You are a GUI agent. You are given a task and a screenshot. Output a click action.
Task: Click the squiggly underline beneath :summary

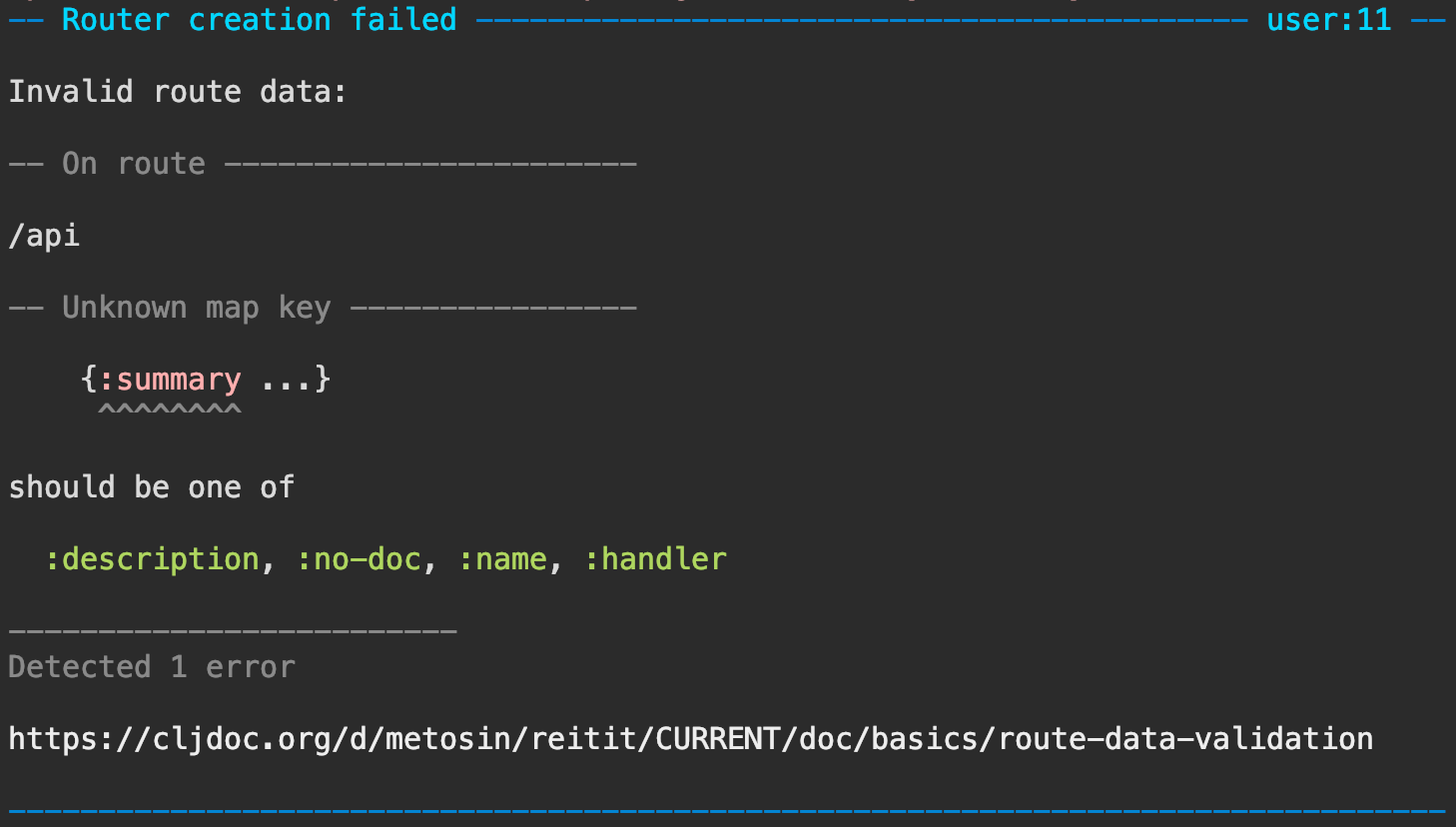coord(170,409)
